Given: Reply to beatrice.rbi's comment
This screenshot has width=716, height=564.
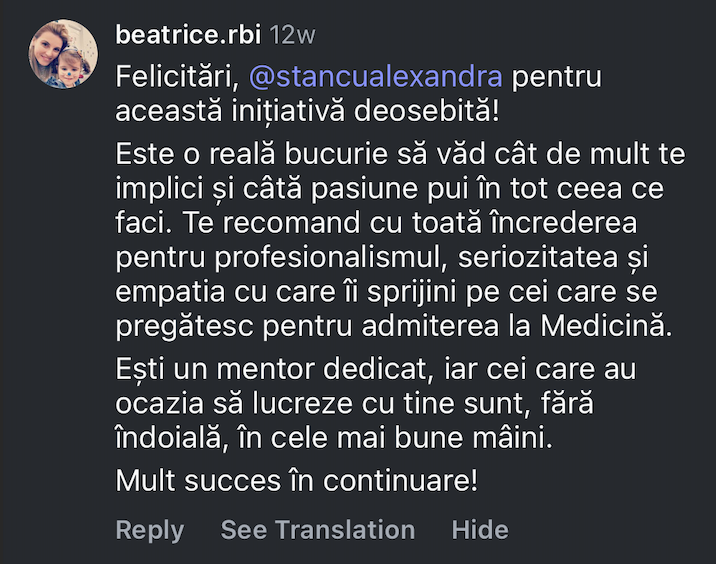Looking at the screenshot, I should coord(149,529).
